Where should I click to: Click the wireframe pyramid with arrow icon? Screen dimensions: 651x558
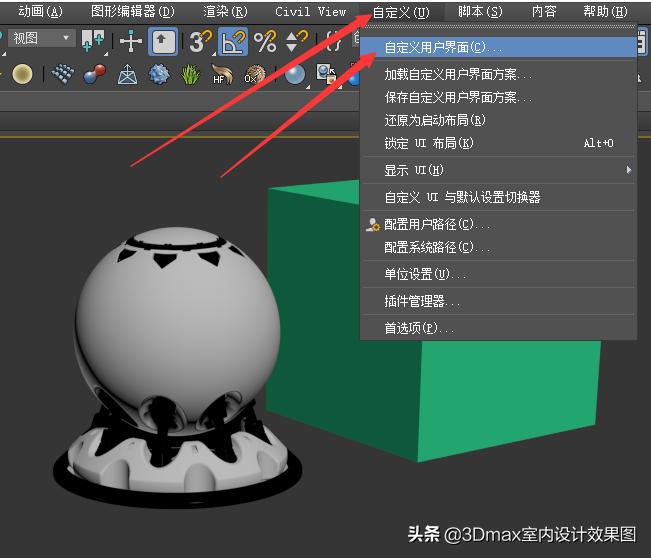coord(127,75)
